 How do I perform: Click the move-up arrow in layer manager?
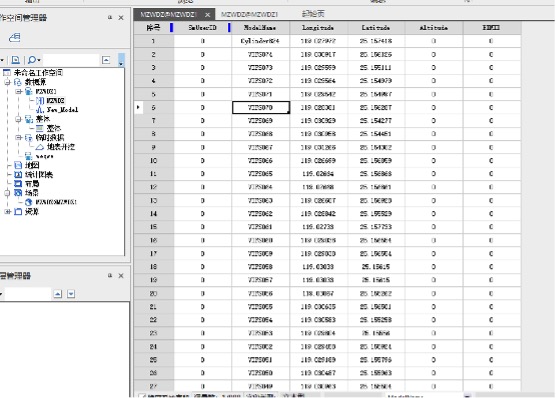[x=58, y=294]
